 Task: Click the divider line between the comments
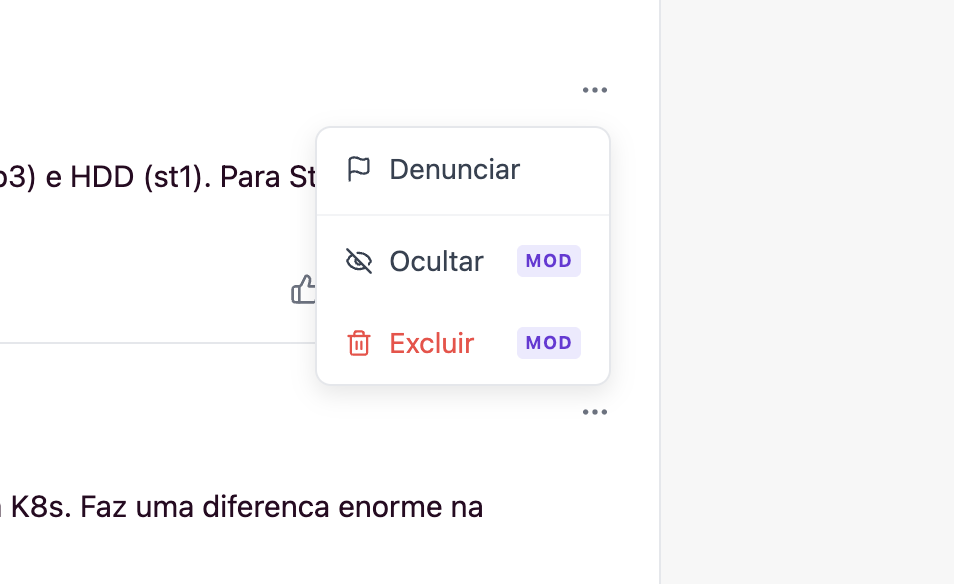(150, 343)
